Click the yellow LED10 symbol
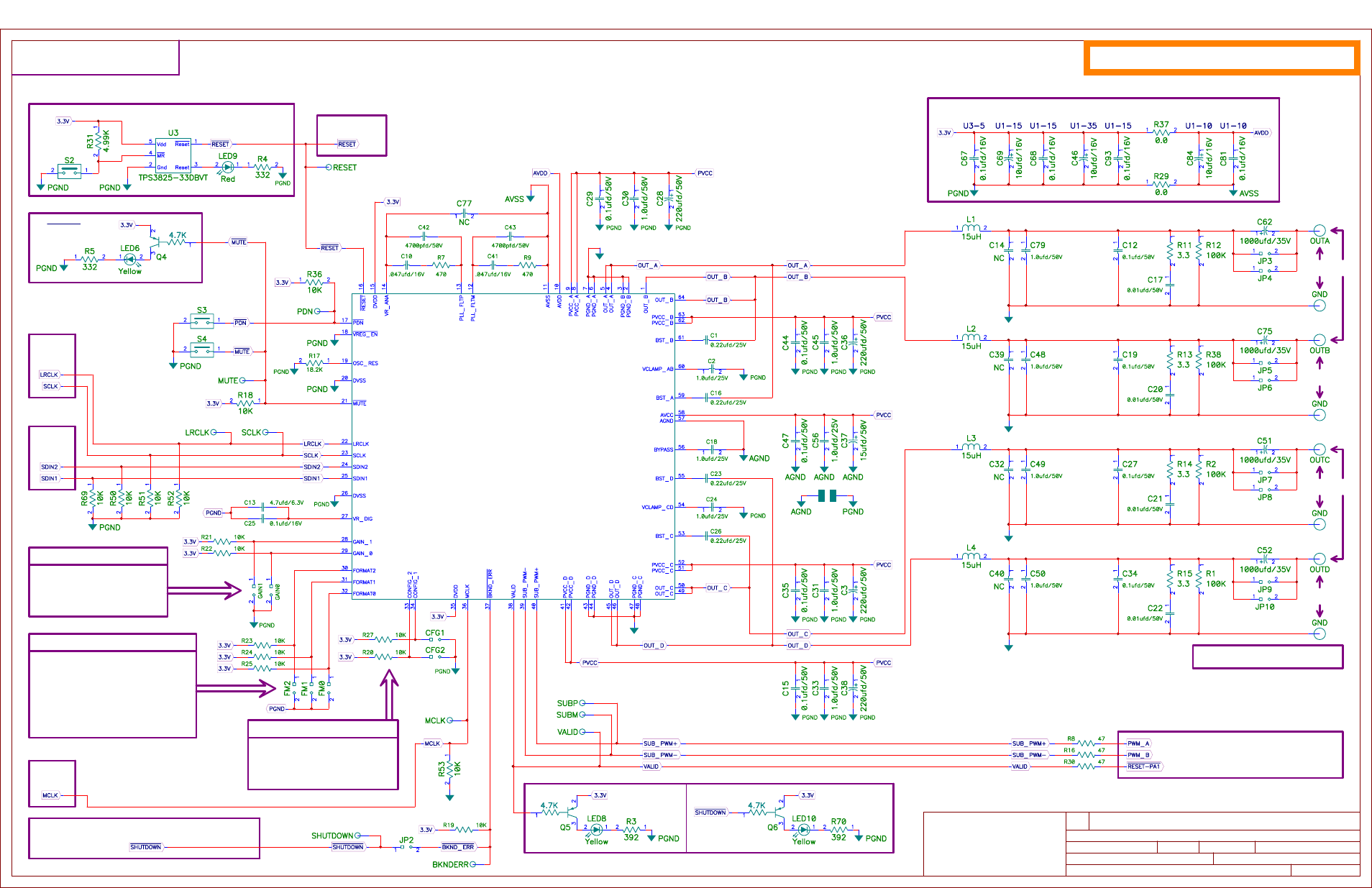This screenshot has height=888, width=1372. [804, 830]
